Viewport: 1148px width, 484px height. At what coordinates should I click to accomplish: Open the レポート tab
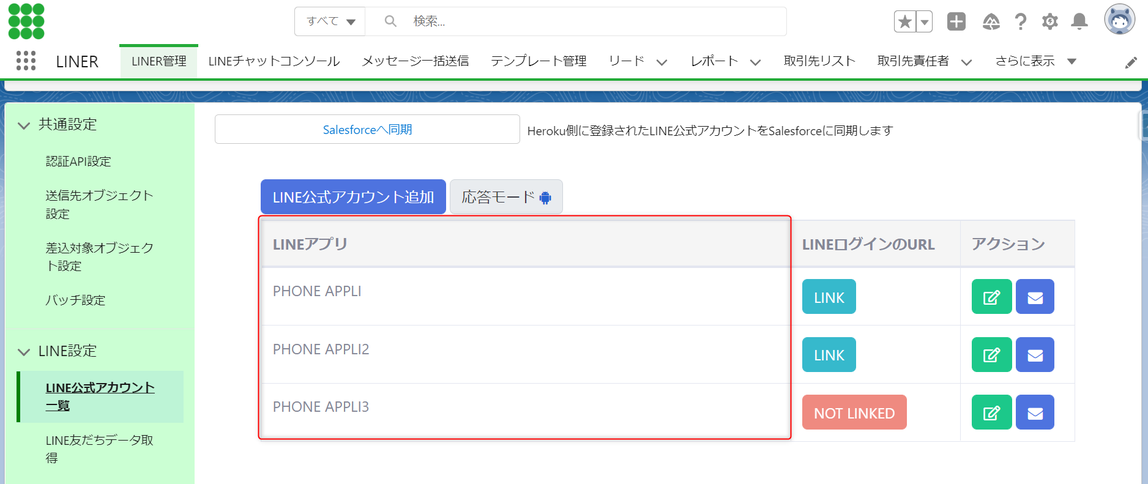(714, 62)
